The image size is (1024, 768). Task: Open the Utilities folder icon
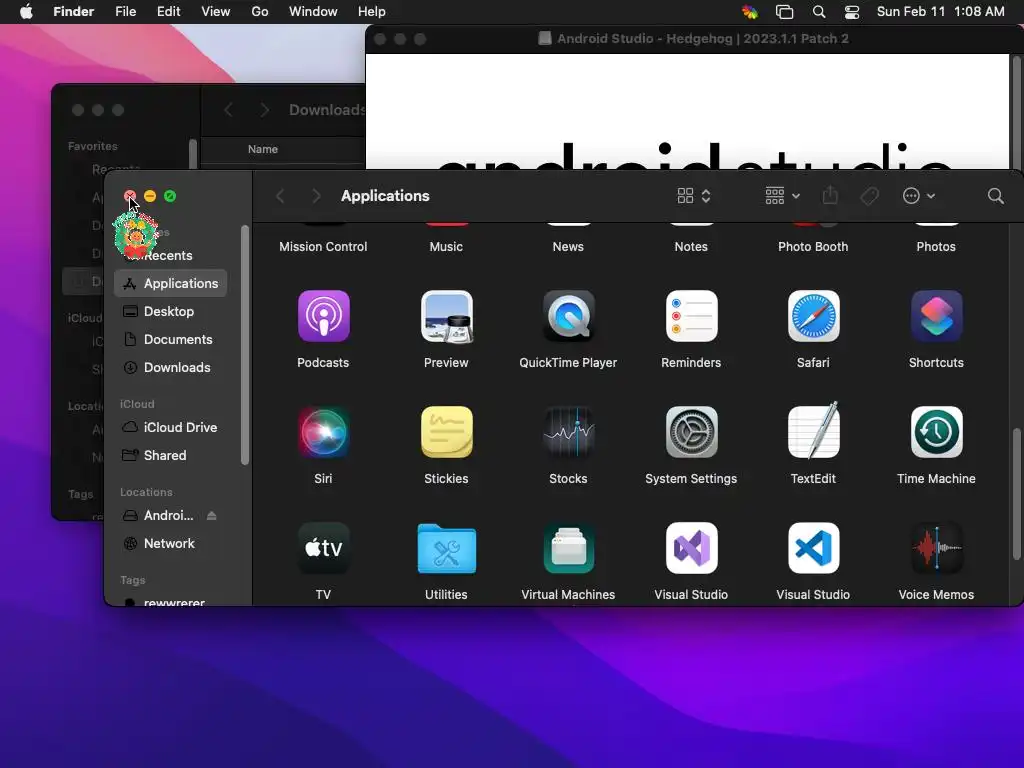click(x=447, y=549)
